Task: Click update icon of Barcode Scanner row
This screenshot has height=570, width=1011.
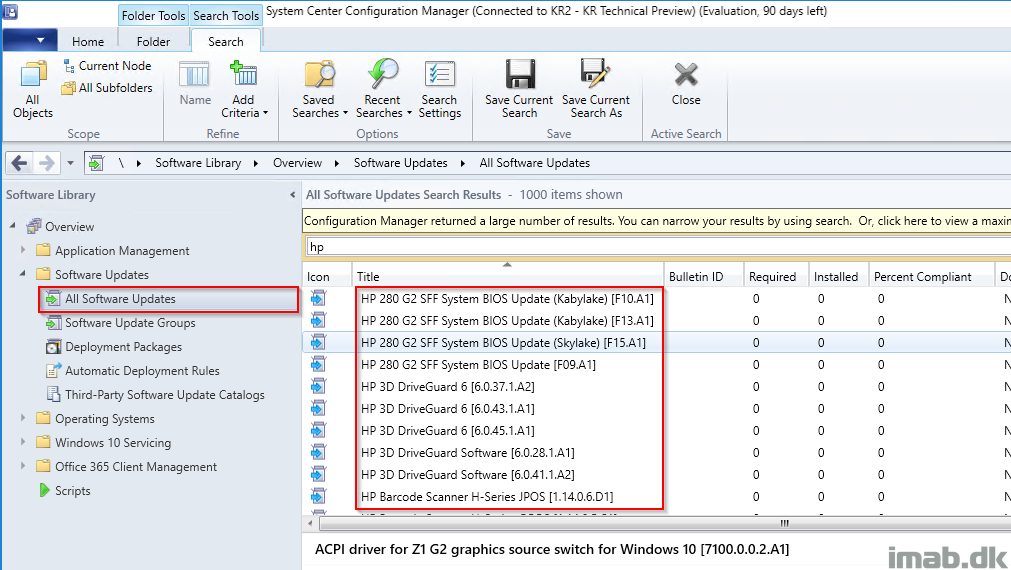Action: [318, 496]
